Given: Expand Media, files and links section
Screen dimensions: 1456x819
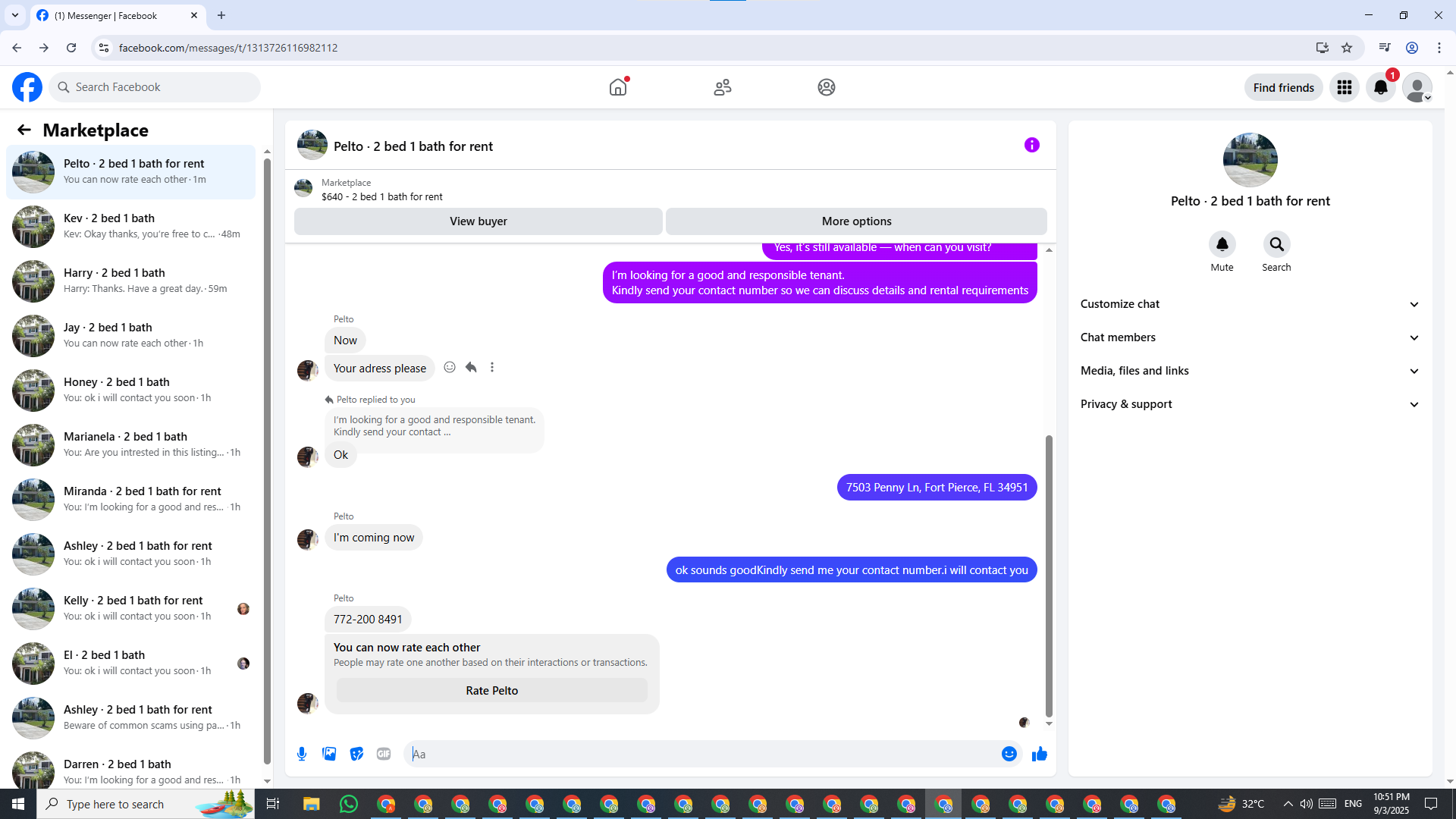Looking at the screenshot, I should click(x=1250, y=371).
